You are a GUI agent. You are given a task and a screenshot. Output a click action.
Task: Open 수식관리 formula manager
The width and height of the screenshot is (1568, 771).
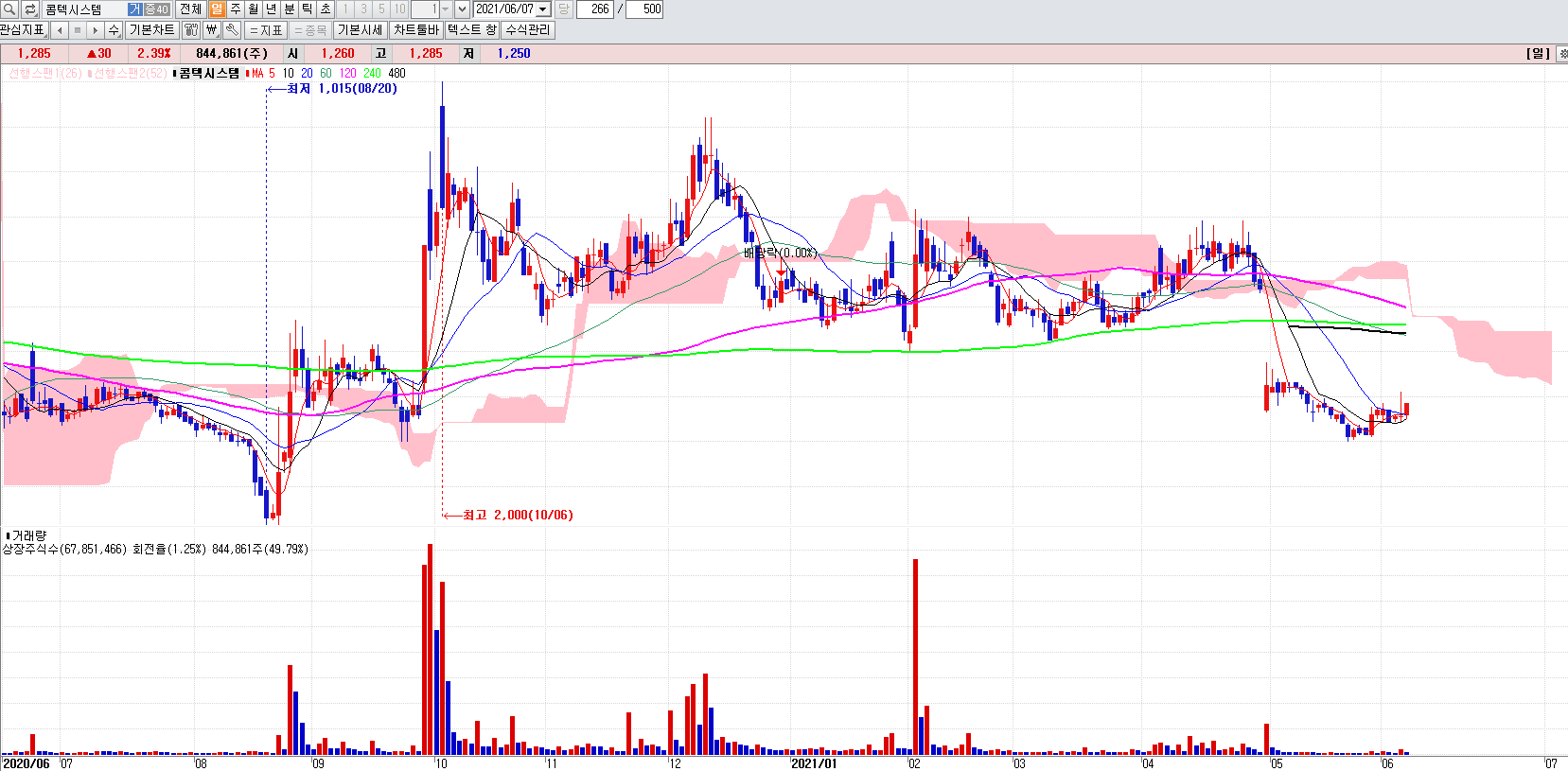[527, 30]
